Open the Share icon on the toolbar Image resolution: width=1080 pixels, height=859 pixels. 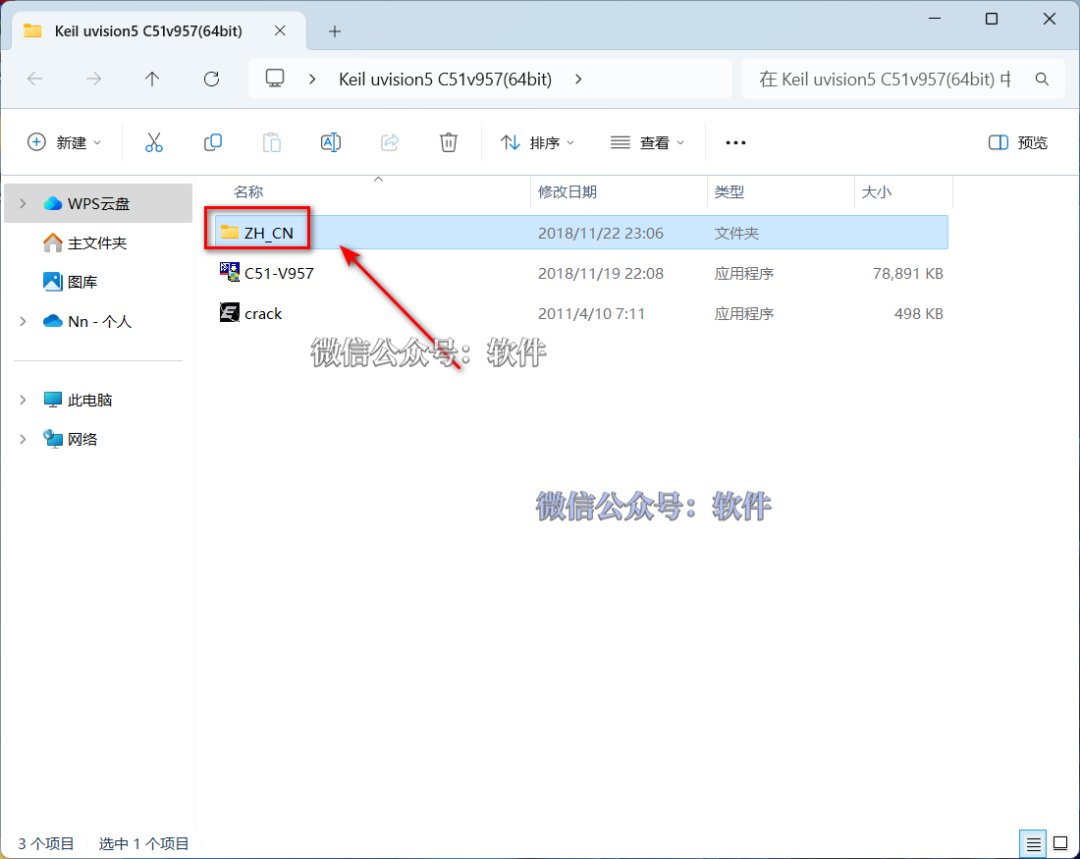click(389, 142)
